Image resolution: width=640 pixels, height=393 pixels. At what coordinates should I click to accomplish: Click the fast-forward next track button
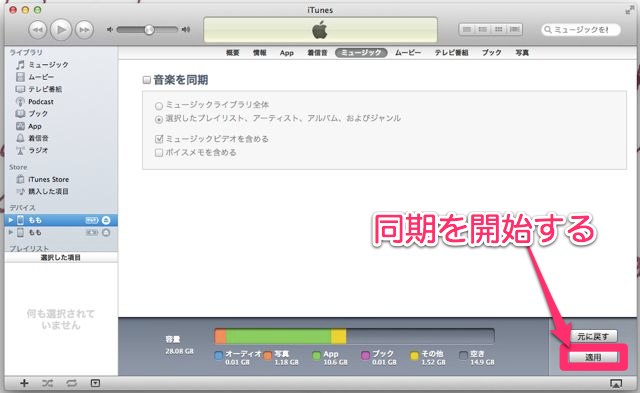click(84, 30)
